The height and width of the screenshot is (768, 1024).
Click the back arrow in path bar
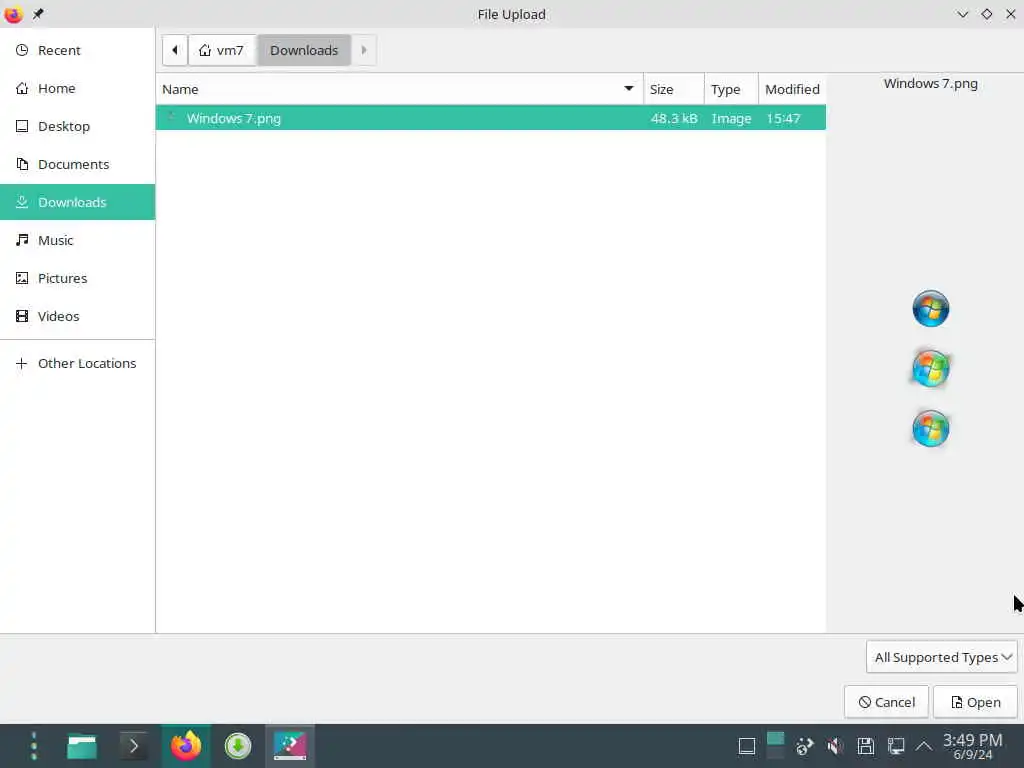[174, 50]
